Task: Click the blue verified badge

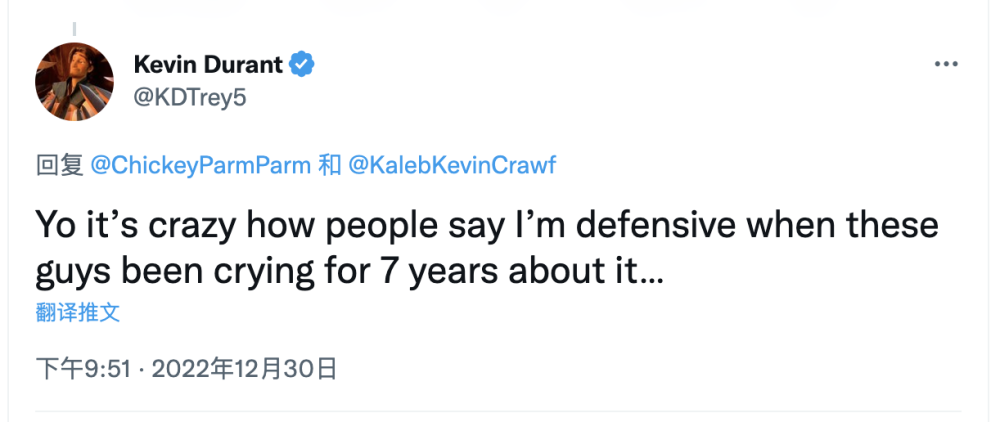Action: coord(303,65)
